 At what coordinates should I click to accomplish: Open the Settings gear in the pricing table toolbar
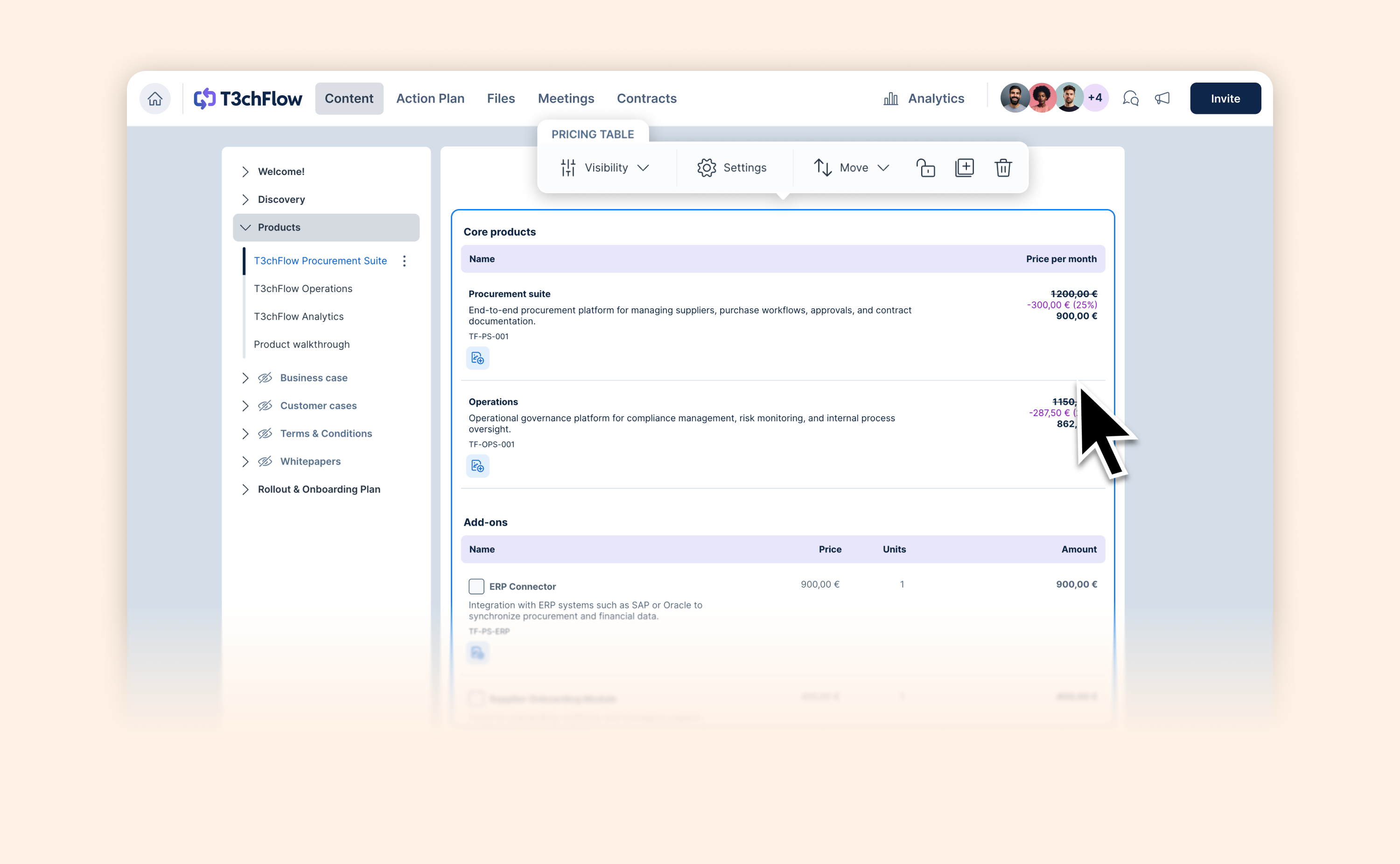[x=733, y=167]
